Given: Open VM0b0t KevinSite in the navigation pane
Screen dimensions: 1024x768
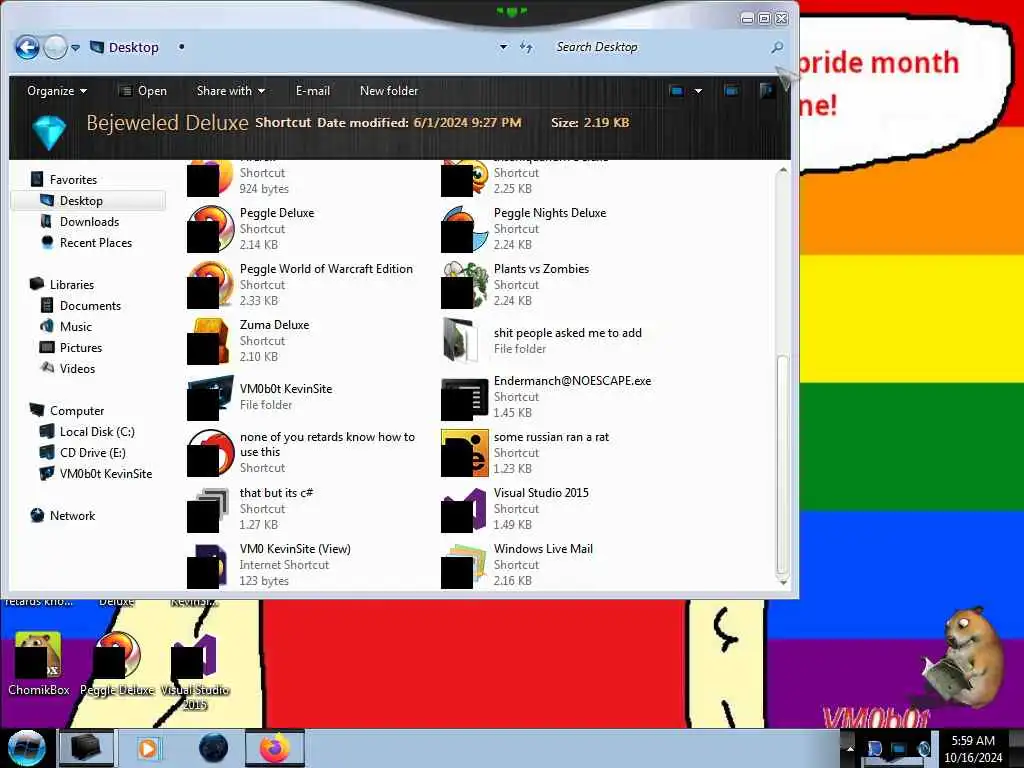Looking at the screenshot, I should pos(96,473).
